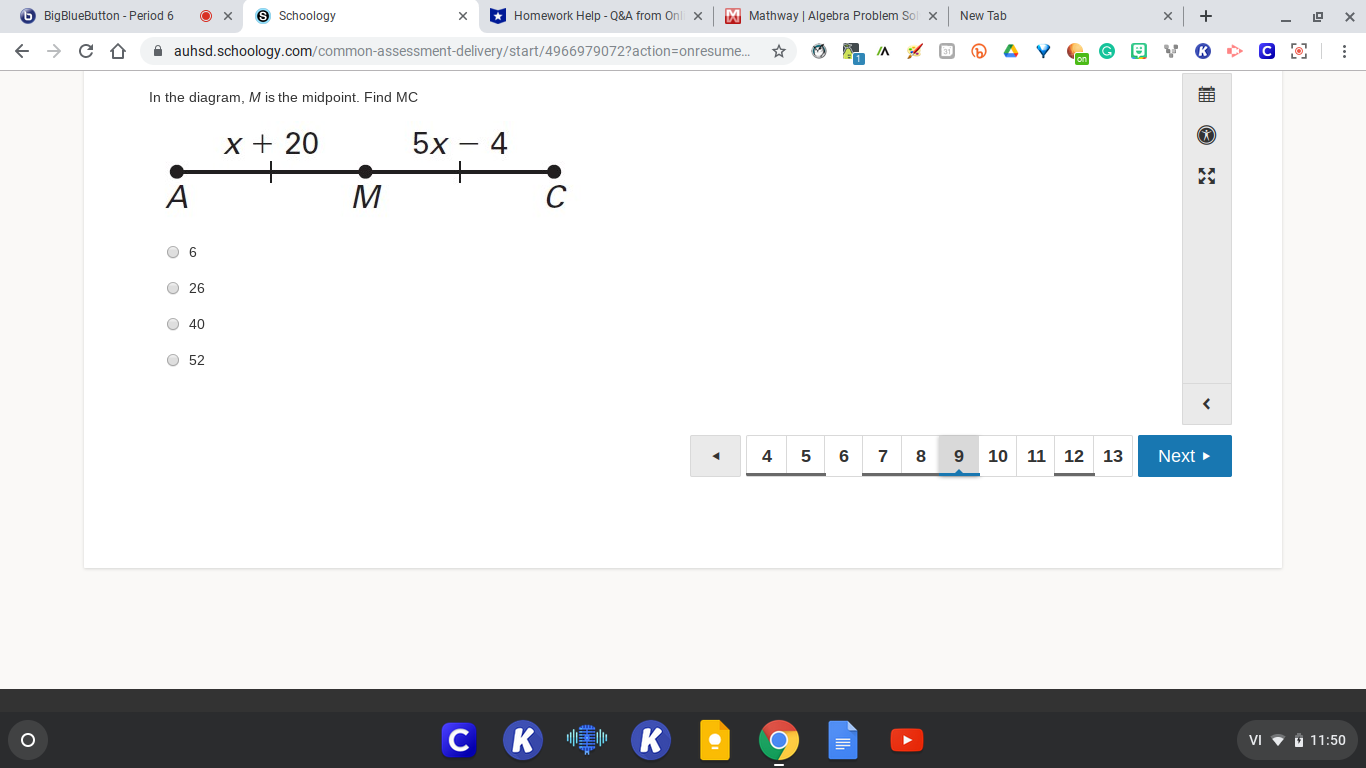Open the accessibility options icon
The width and height of the screenshot is (1366, 768).
(x=1206, y=135)
